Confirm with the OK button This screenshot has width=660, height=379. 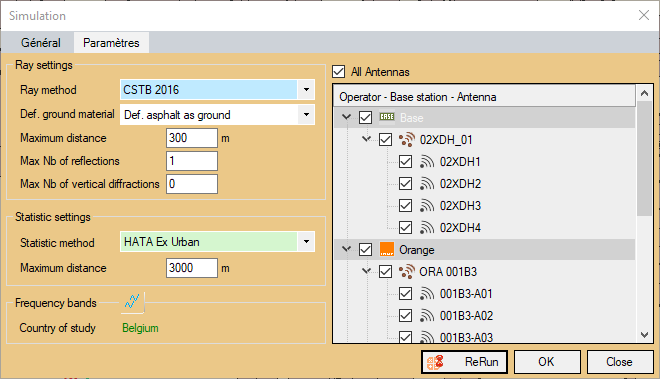pyautogui.click(x=547, y=362)
